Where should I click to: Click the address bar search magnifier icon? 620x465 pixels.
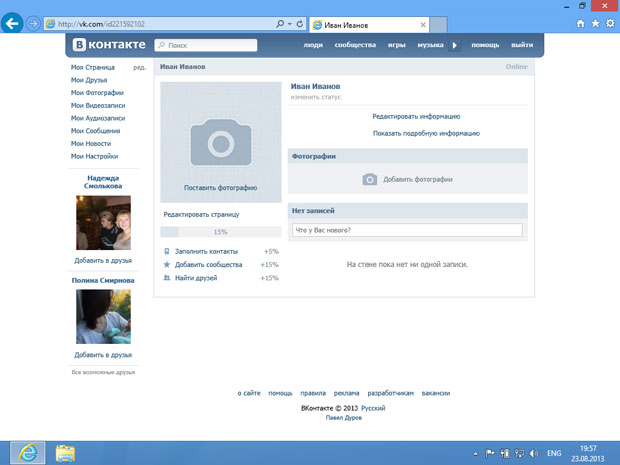(280, 24)
